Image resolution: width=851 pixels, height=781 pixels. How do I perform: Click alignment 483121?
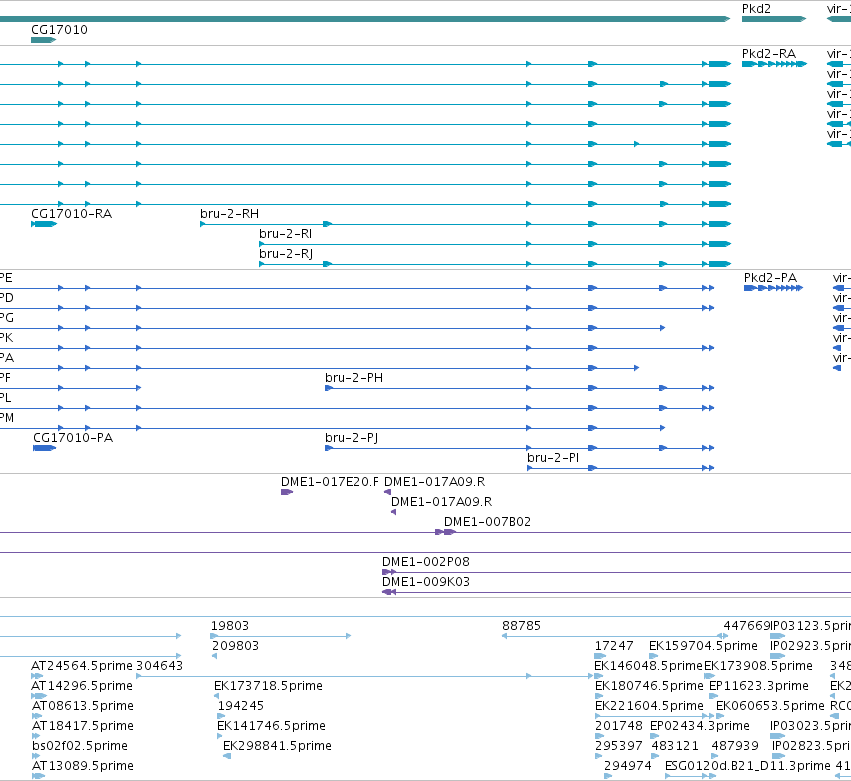click(656, 756)
